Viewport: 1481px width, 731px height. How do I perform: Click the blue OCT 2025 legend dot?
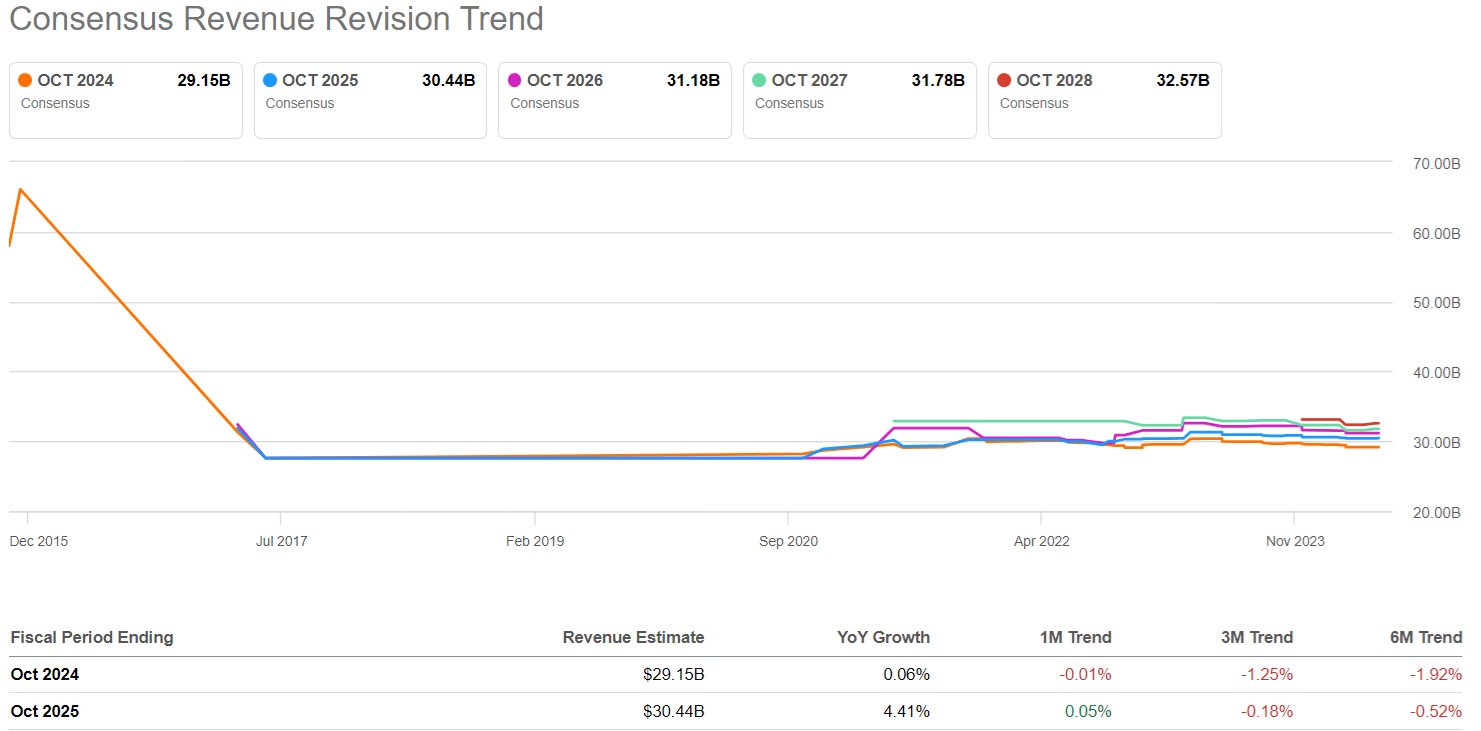[271, 80]
